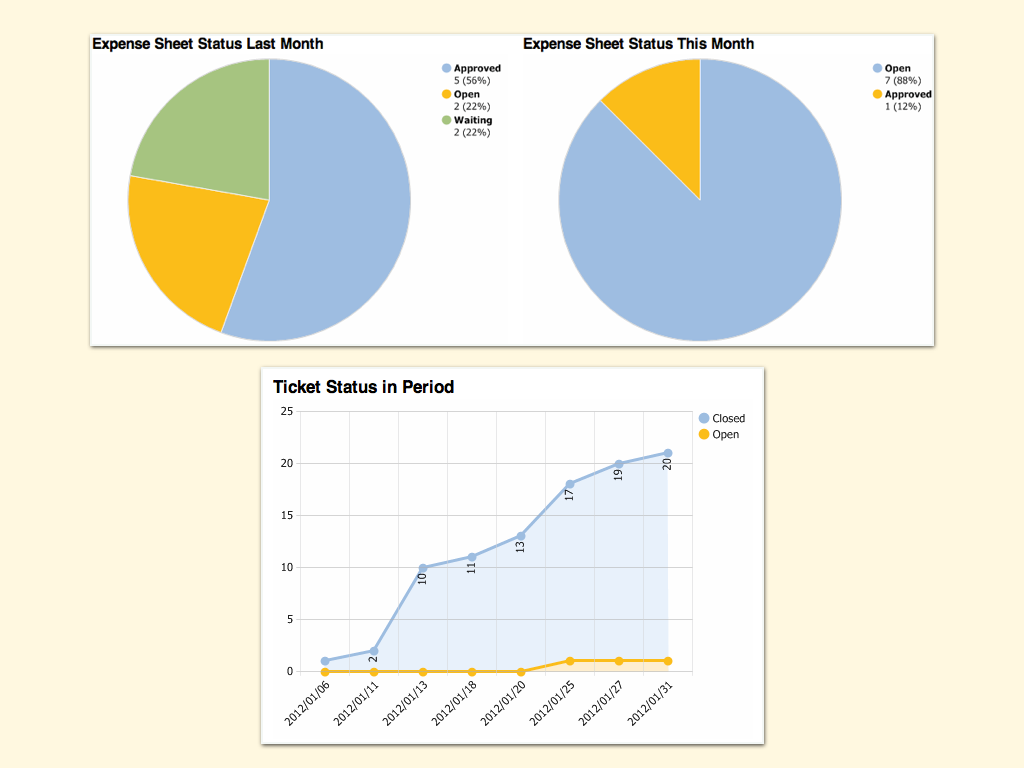Click the Closed data point at 2012/01/06
The width and height of the screenshot is (1024, 768).
pyautogui.click(x=325, y=661)
